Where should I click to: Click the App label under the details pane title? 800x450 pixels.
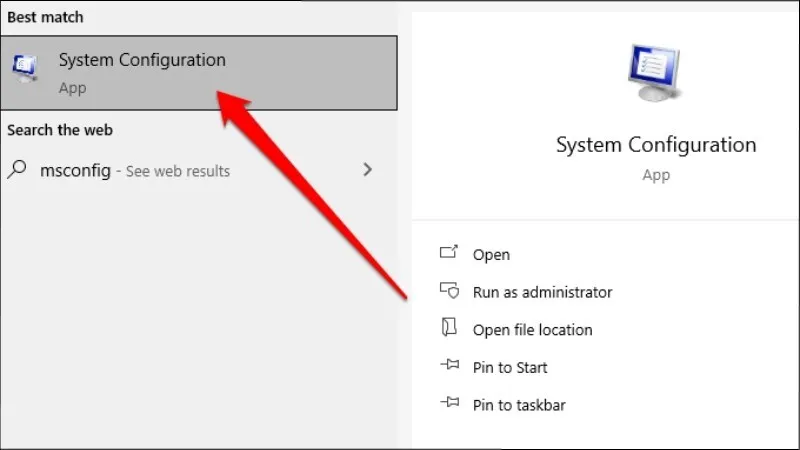(x=655, y=175)
